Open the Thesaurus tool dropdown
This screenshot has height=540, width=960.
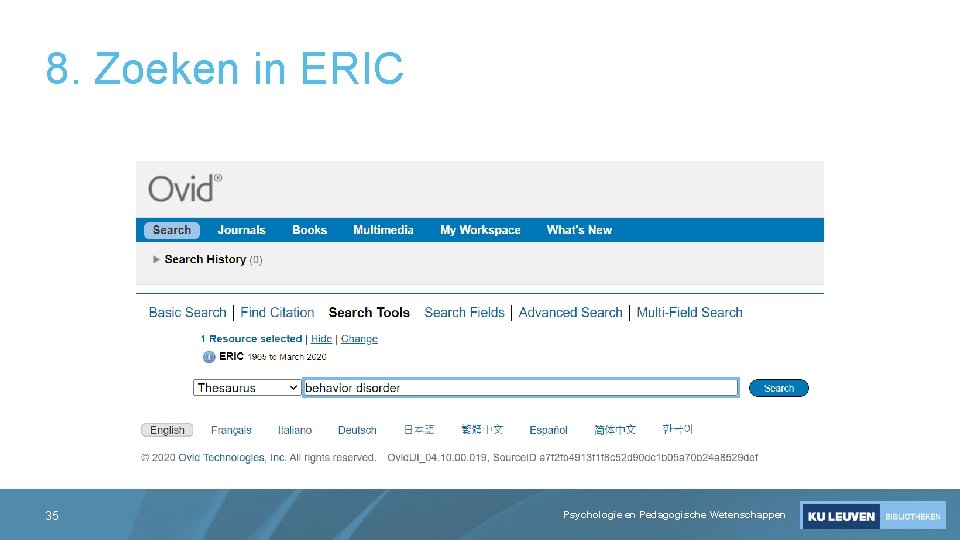[x=247, y=388]
